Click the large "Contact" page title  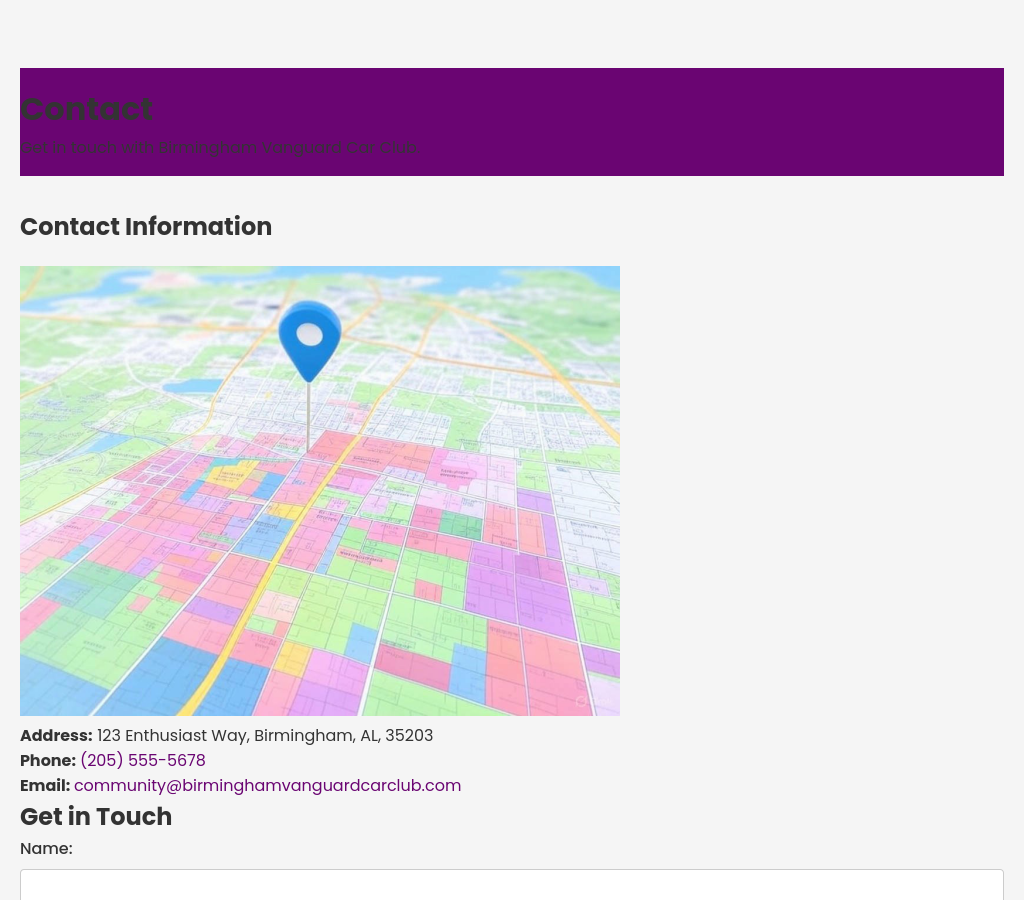click(86, 109)
